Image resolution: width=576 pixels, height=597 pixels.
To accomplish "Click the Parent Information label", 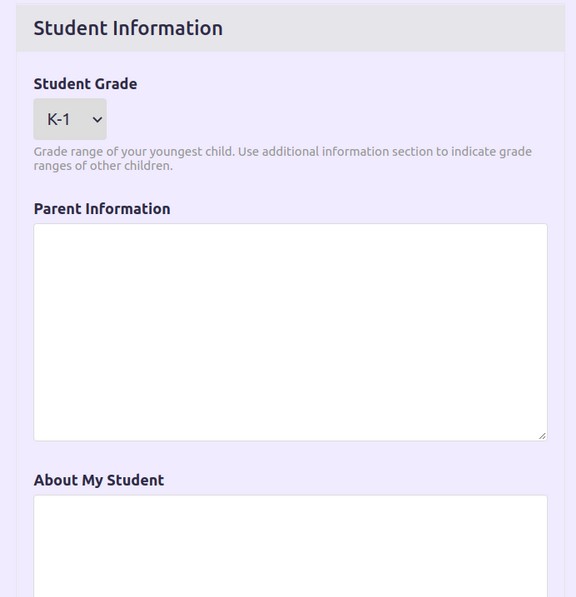I will (102, 209).
